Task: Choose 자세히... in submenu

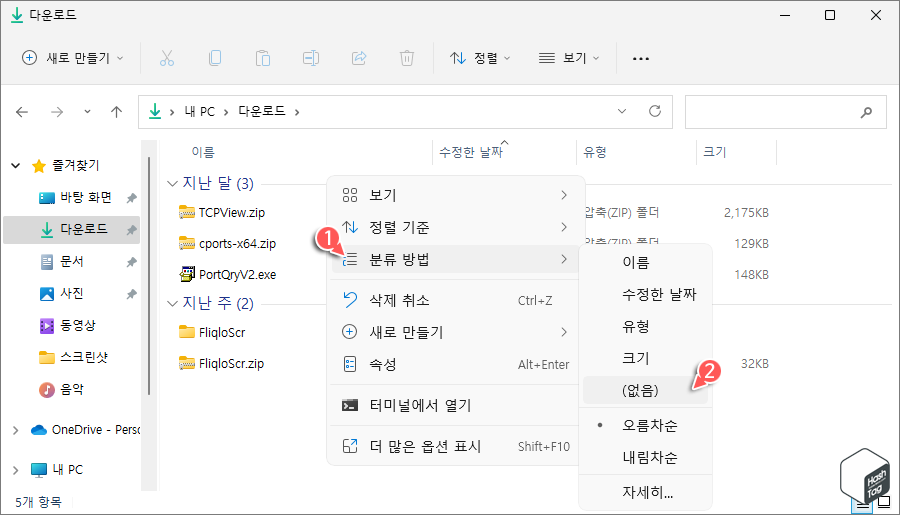Action: tap(645, 493)
